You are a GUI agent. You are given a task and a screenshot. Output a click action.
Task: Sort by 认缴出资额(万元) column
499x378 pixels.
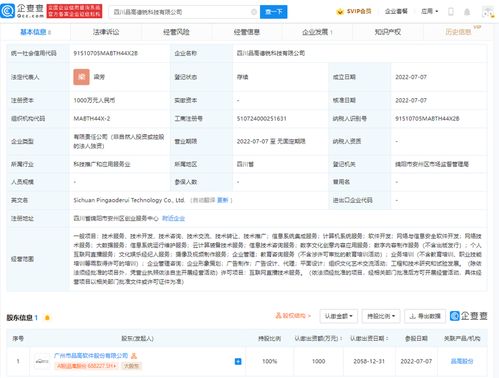pyautogui.click(x=318, y=339)
